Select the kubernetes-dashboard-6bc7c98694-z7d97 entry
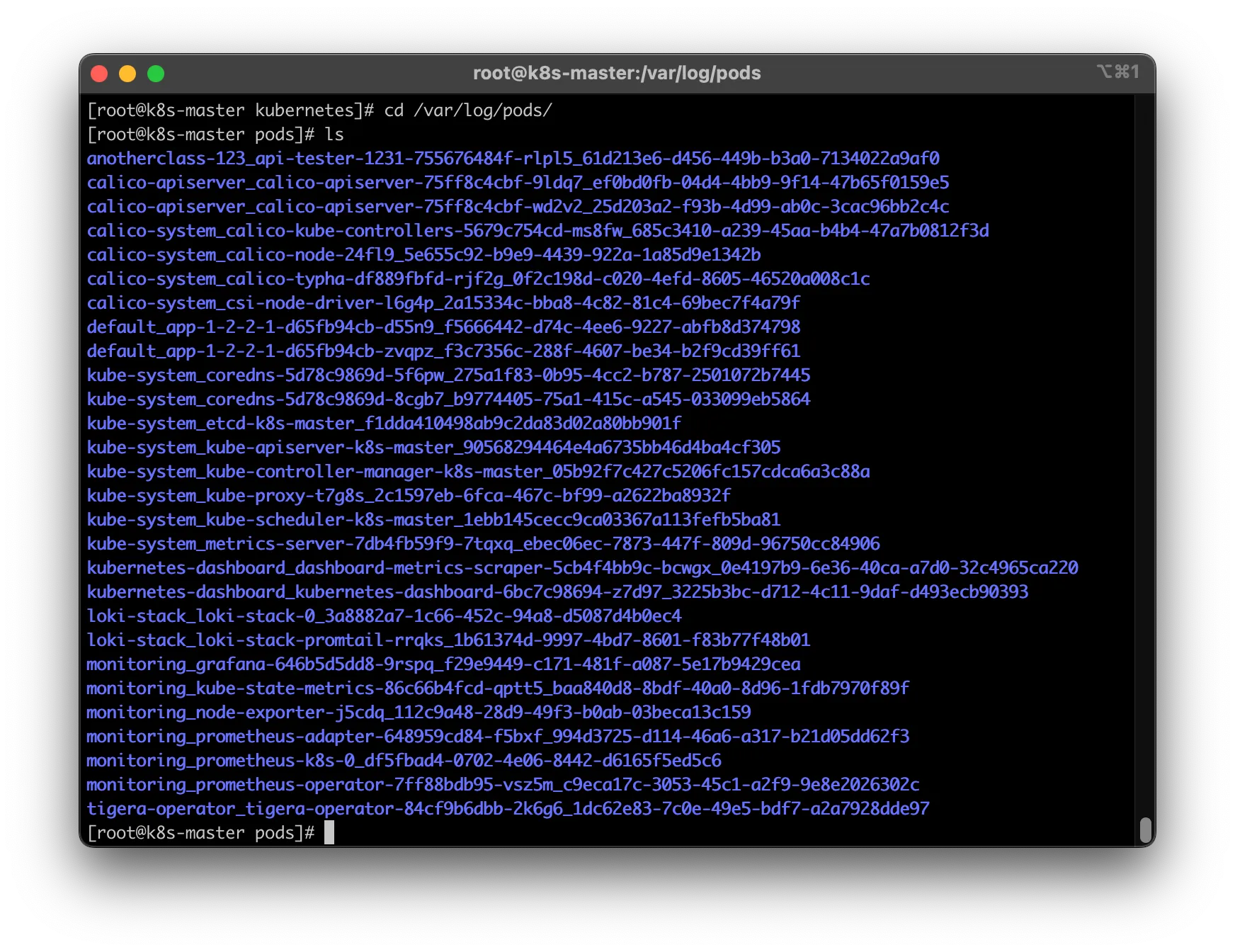 pyautogui.click(x=558, y=592)
